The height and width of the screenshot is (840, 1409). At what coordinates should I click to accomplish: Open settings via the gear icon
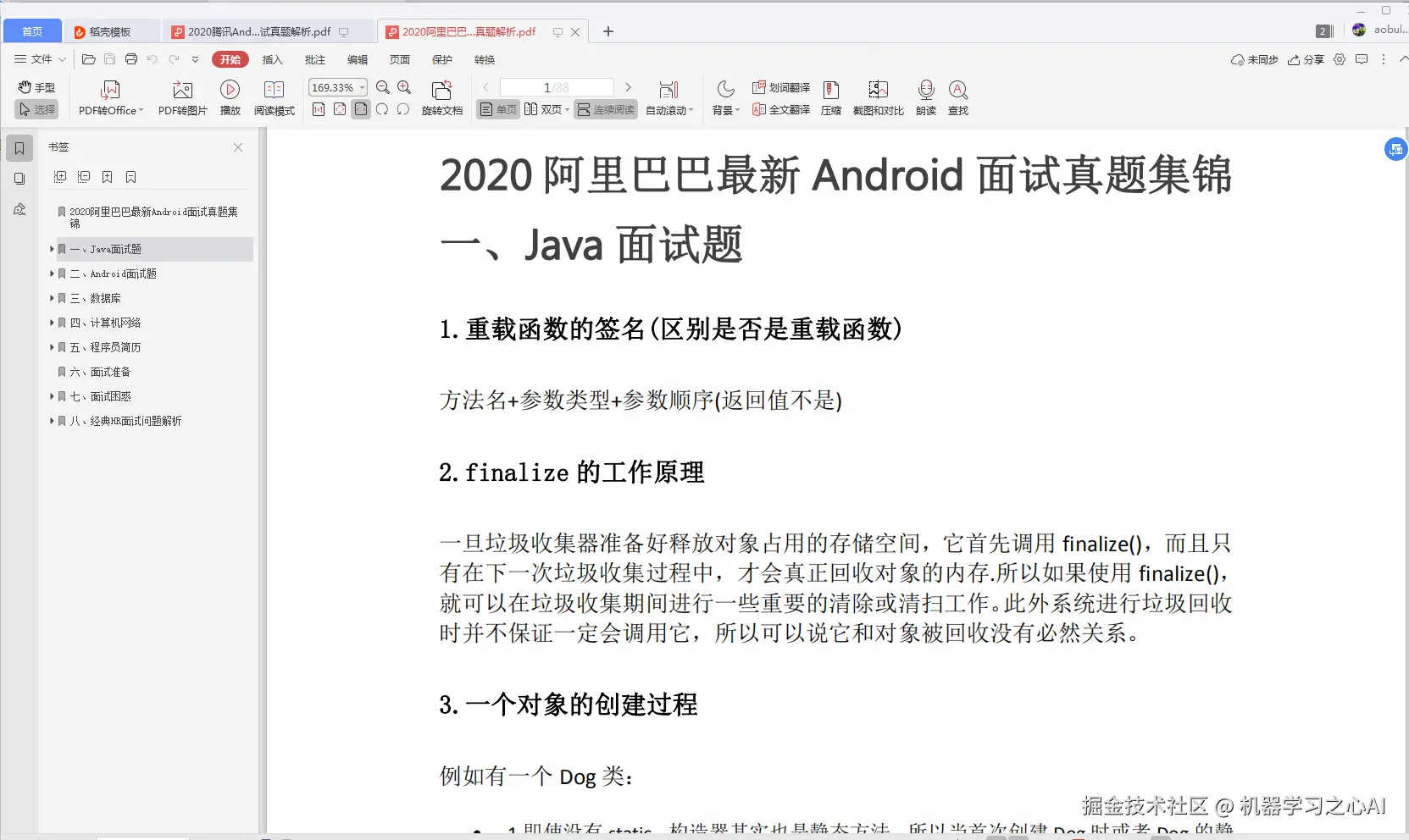tap(1340, 59)
